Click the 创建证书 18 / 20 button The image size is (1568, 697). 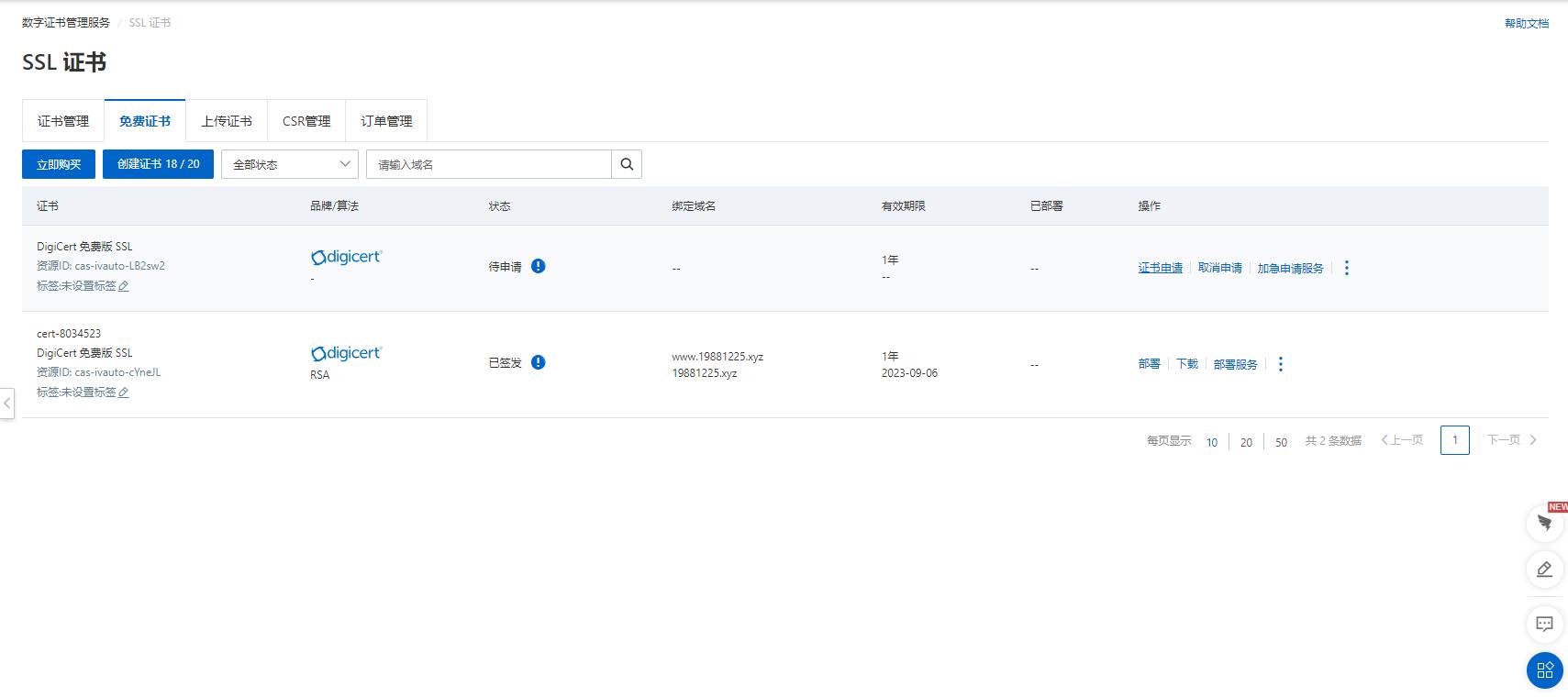158,164
